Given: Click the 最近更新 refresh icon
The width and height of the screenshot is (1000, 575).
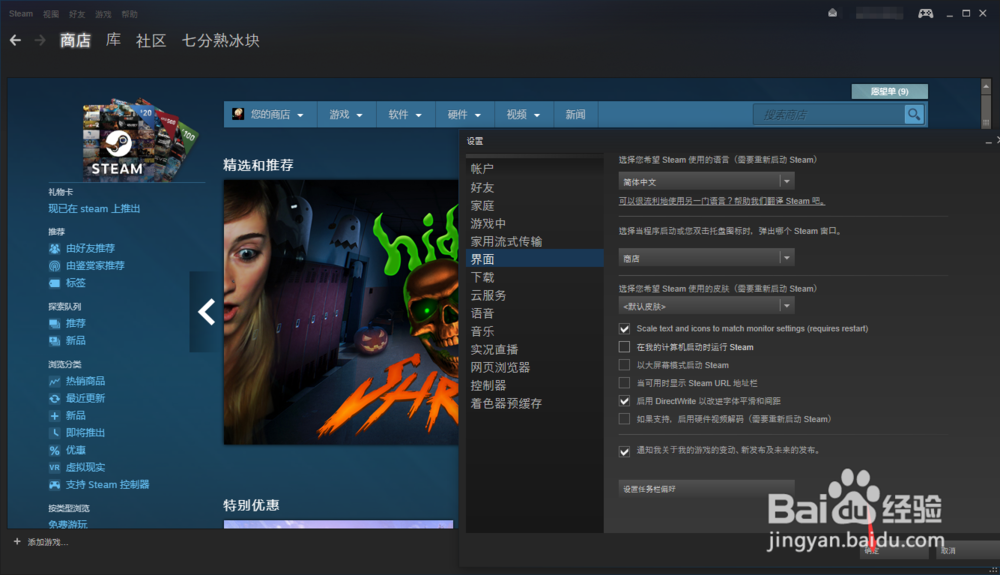Looking at the screenshot, I should [55, 398].
